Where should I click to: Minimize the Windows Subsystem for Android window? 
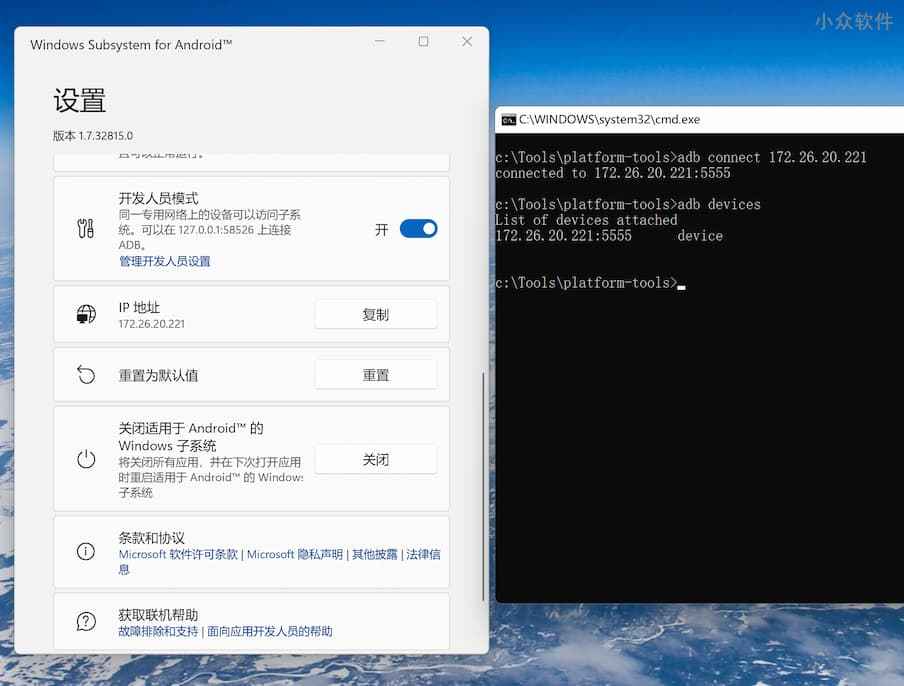coord(380,42)
